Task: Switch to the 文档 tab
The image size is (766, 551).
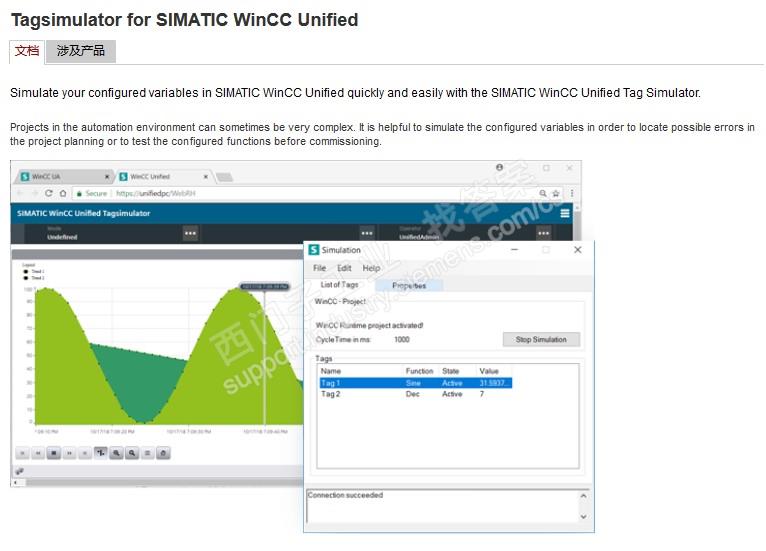Action: (x=27, y=51)
